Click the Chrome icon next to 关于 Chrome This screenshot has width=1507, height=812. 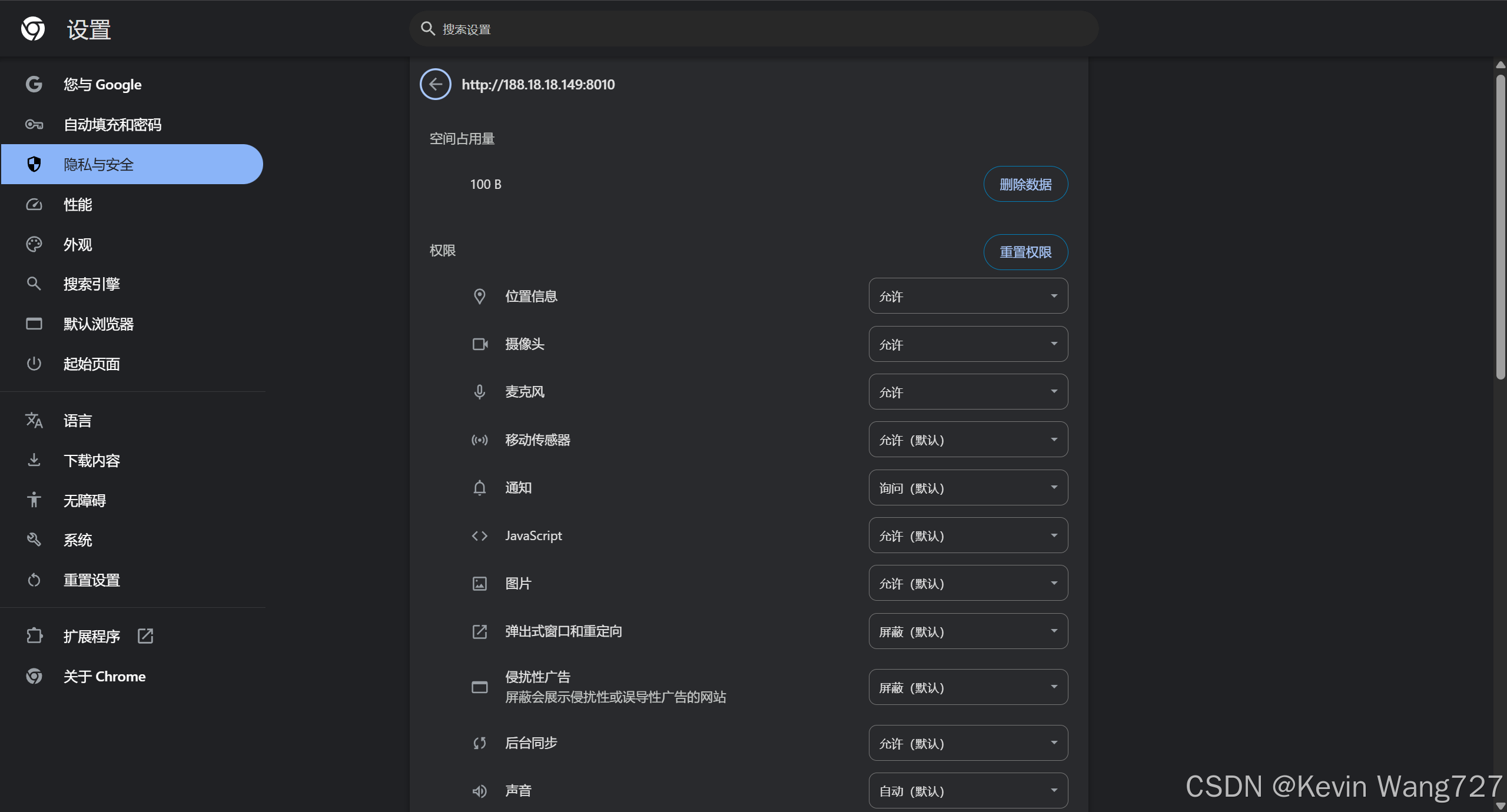(34, 676)
